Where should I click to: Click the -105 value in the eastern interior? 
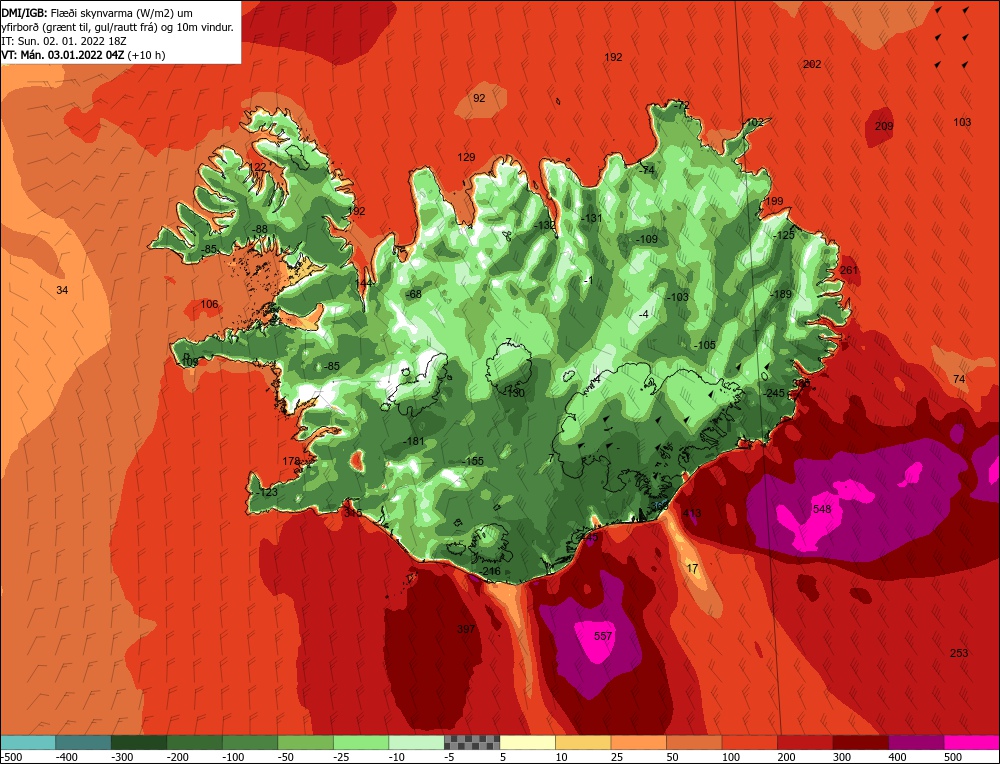[x=704, y=345]
